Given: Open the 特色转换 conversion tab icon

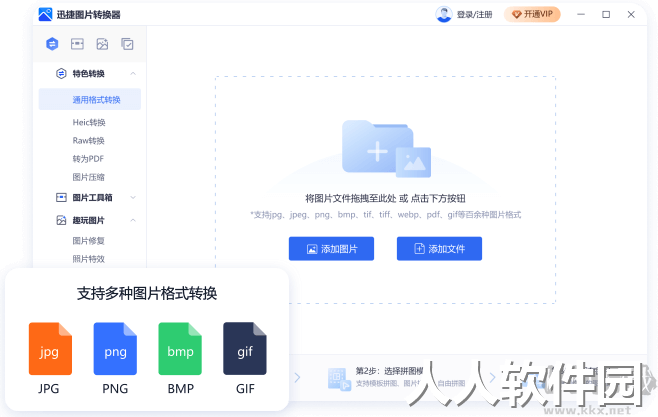Looking at the screenshot, I should point(52,44).
